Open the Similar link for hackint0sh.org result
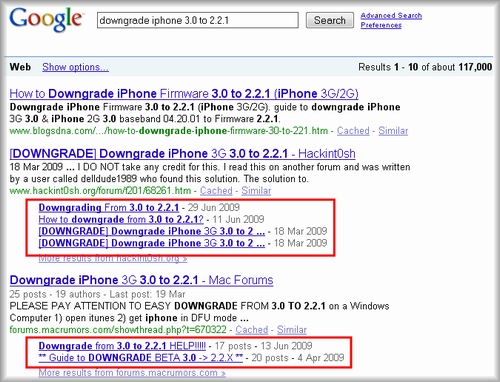Image resolution: width=500 pixels, height=382 pixels. (256, 191)
